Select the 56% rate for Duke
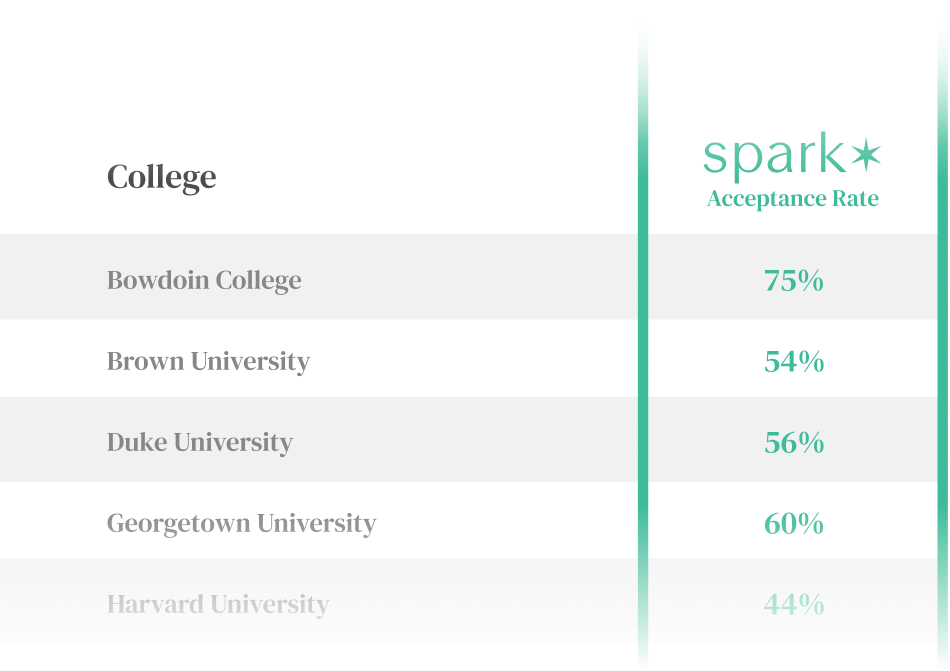 tap(794, 442)
